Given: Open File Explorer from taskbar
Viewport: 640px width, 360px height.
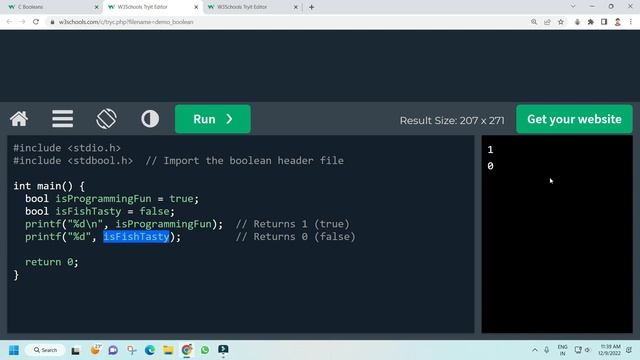Looking at the screenshot, I should coord(168,350).
